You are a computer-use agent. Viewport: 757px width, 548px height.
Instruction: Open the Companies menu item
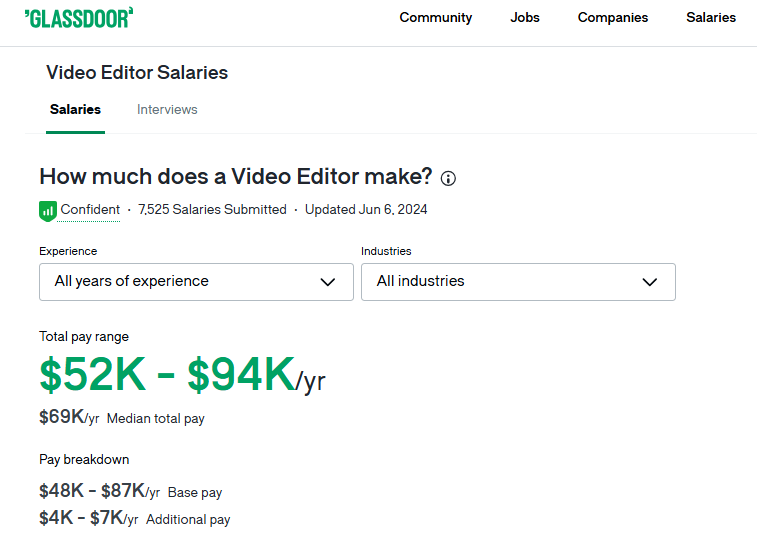point(613,17)
